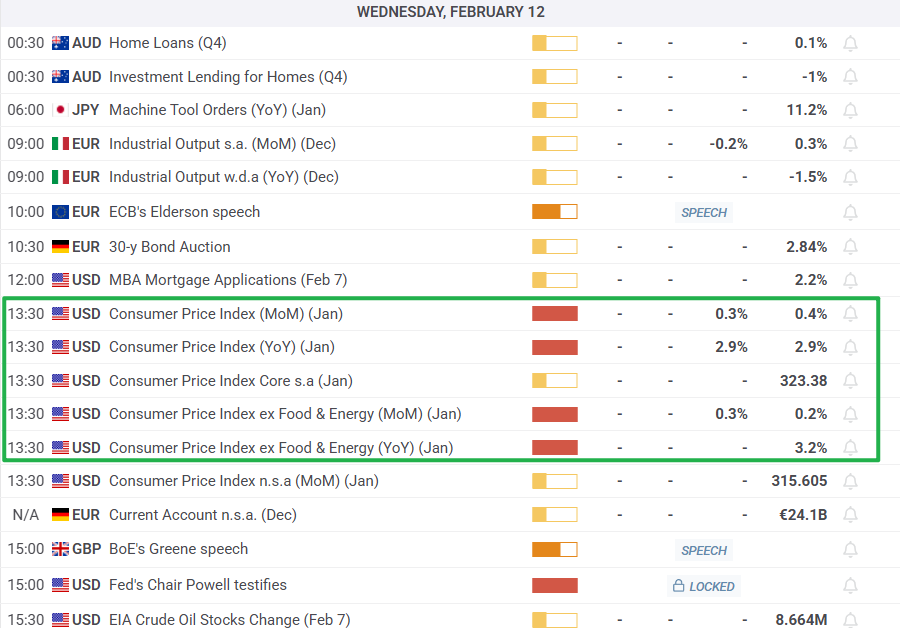Open Industrial Output s.a. (MoM) (Dec) row
The height and width of the screenshot is (628, 900).
(450, 144)
